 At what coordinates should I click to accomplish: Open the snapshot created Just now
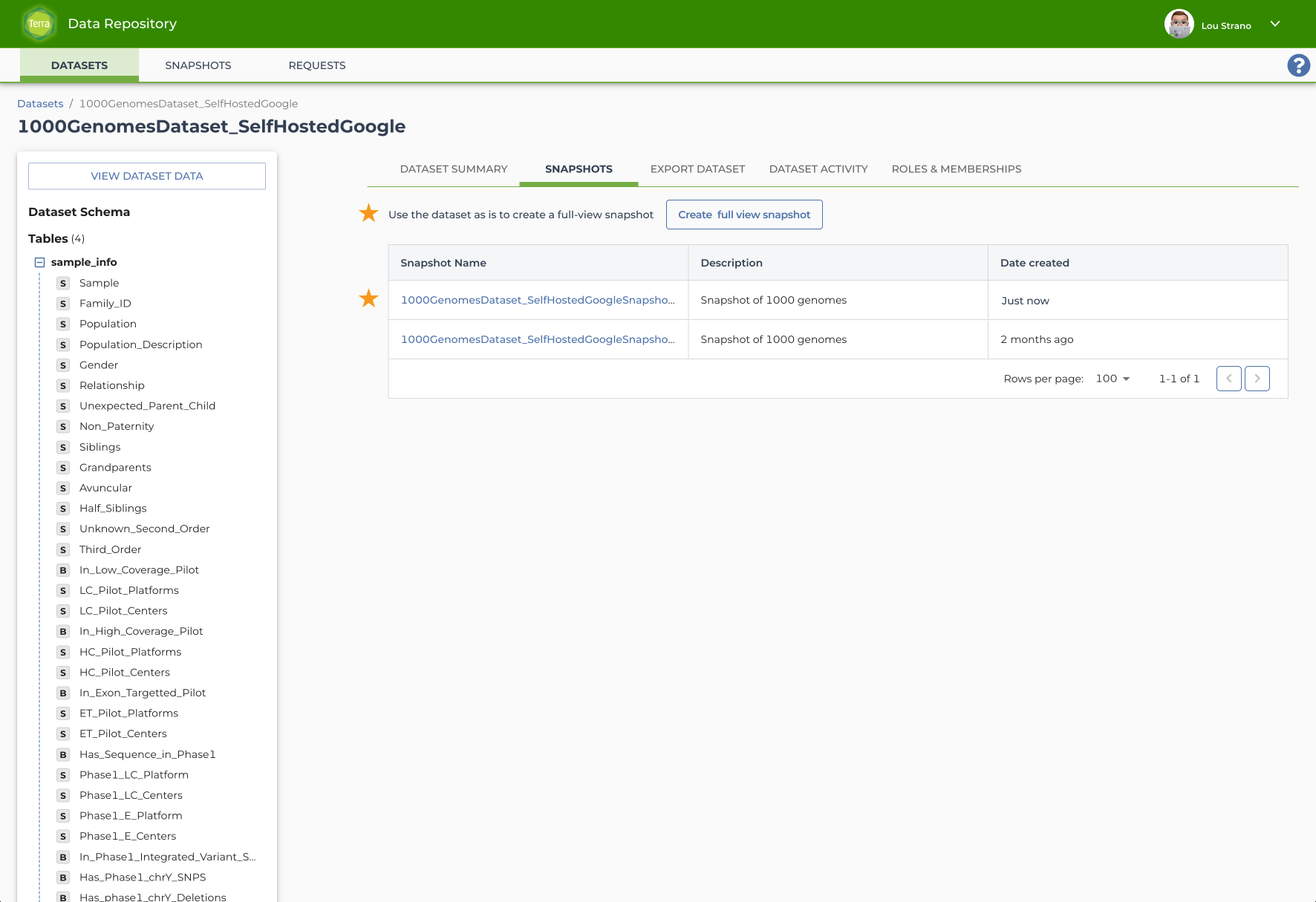coord(538,300)
